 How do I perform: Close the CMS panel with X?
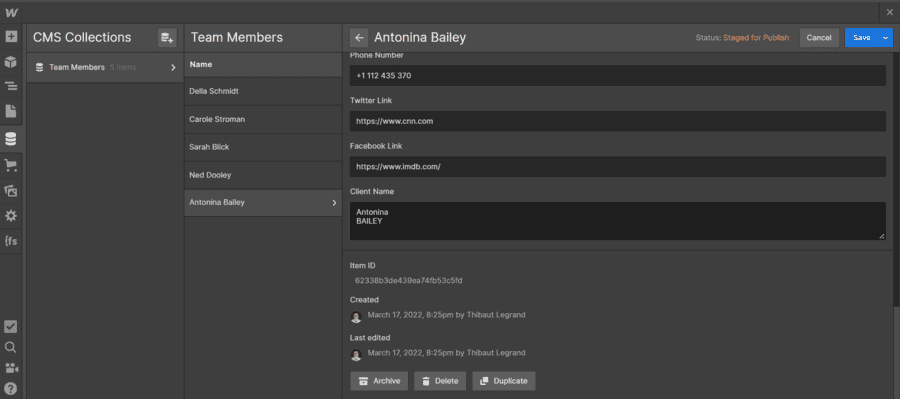[889, 12]
